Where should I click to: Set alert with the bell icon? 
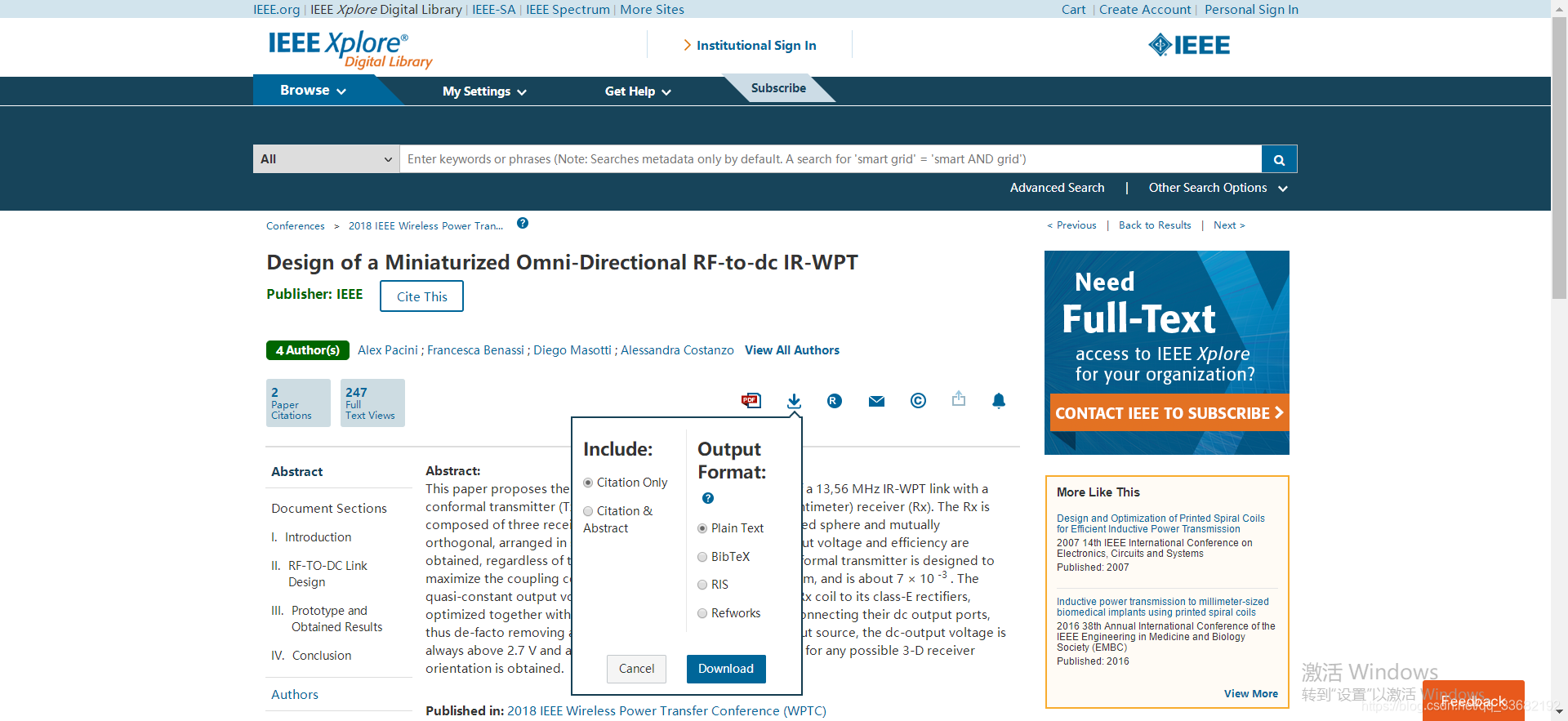click(998, 400)
